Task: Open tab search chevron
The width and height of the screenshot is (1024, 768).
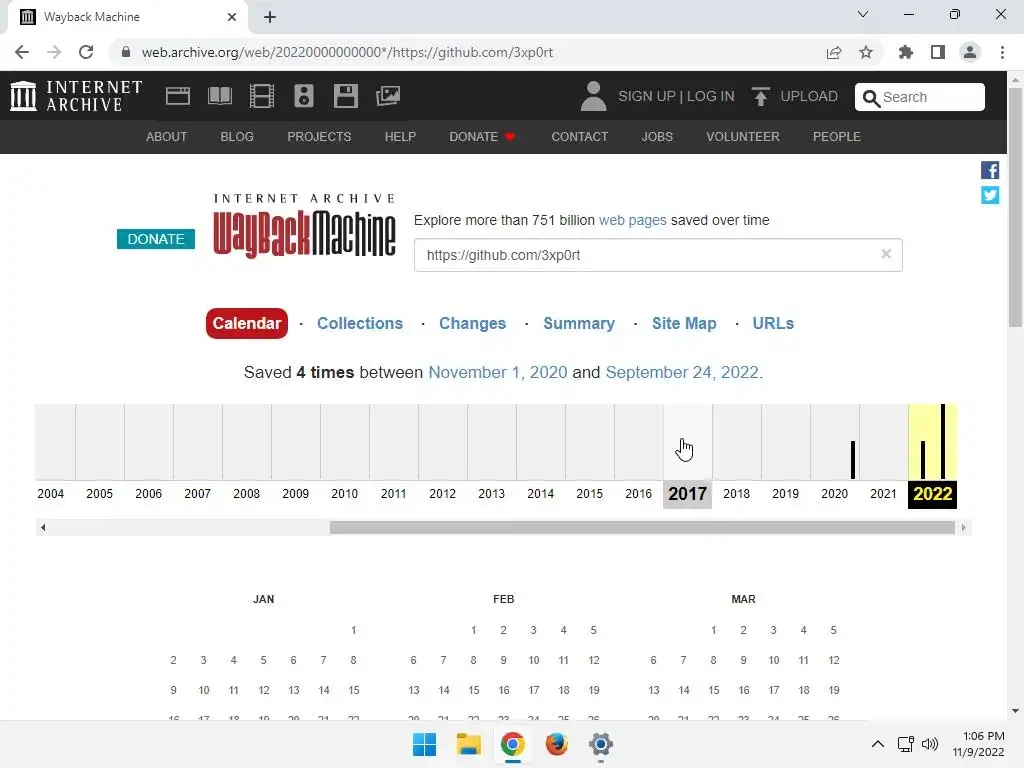Action: pos(863,14)
